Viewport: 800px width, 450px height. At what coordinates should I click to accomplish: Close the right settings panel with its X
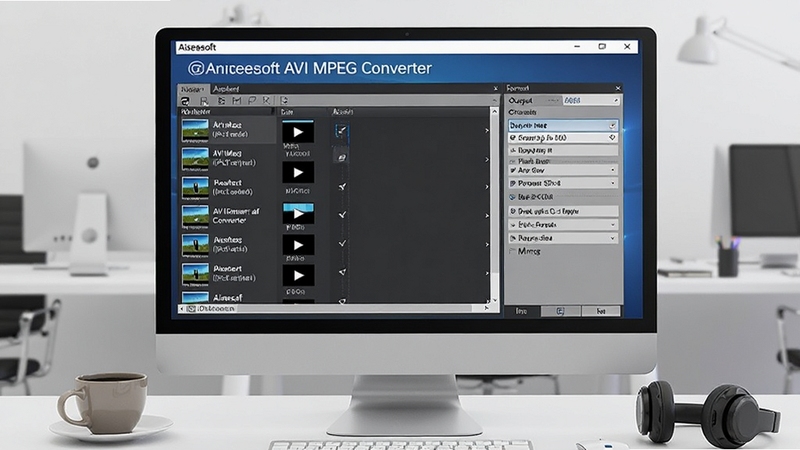(618, 88)
